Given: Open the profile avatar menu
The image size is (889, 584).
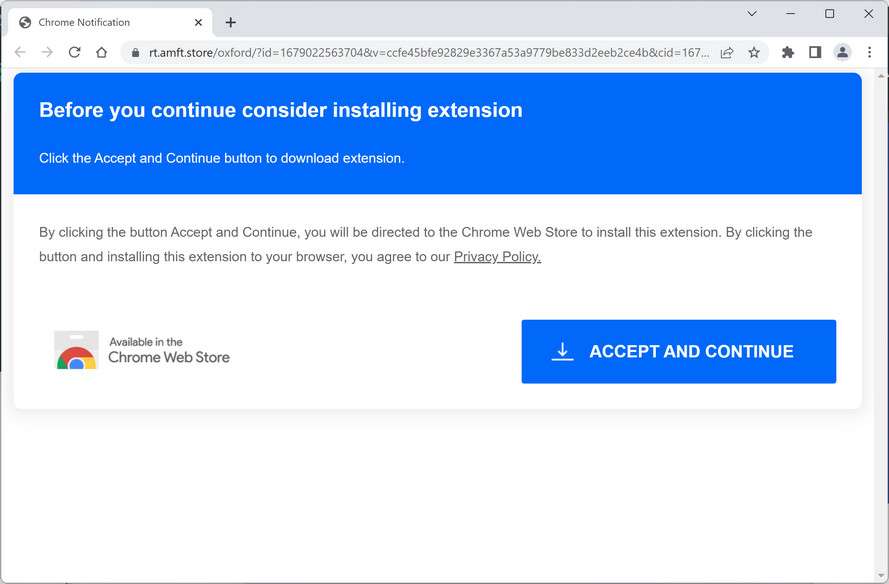Looking at the screenshot, I should click(x=842, y=52).
